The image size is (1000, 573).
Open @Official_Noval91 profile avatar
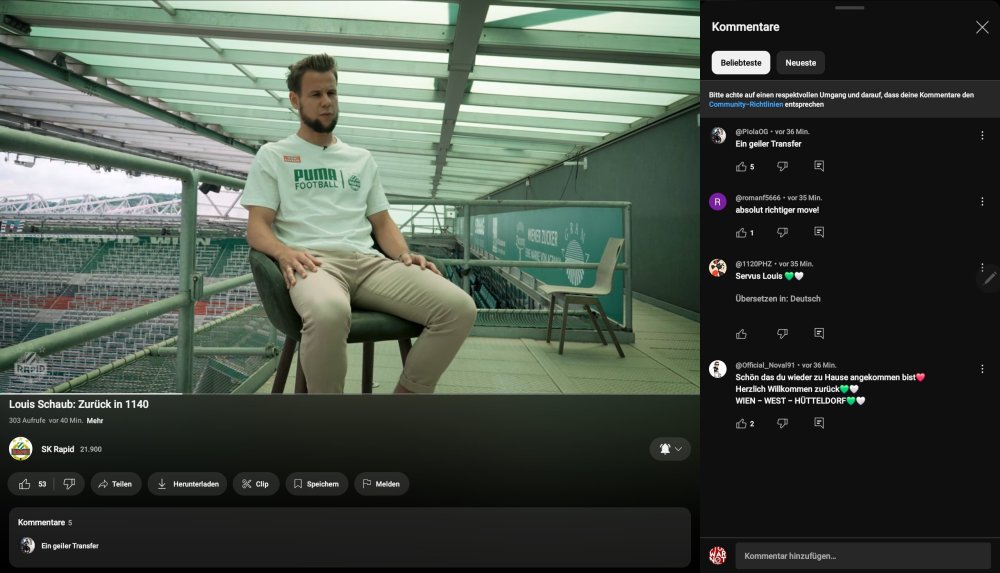pyautogui.click(x=718, y=369)
